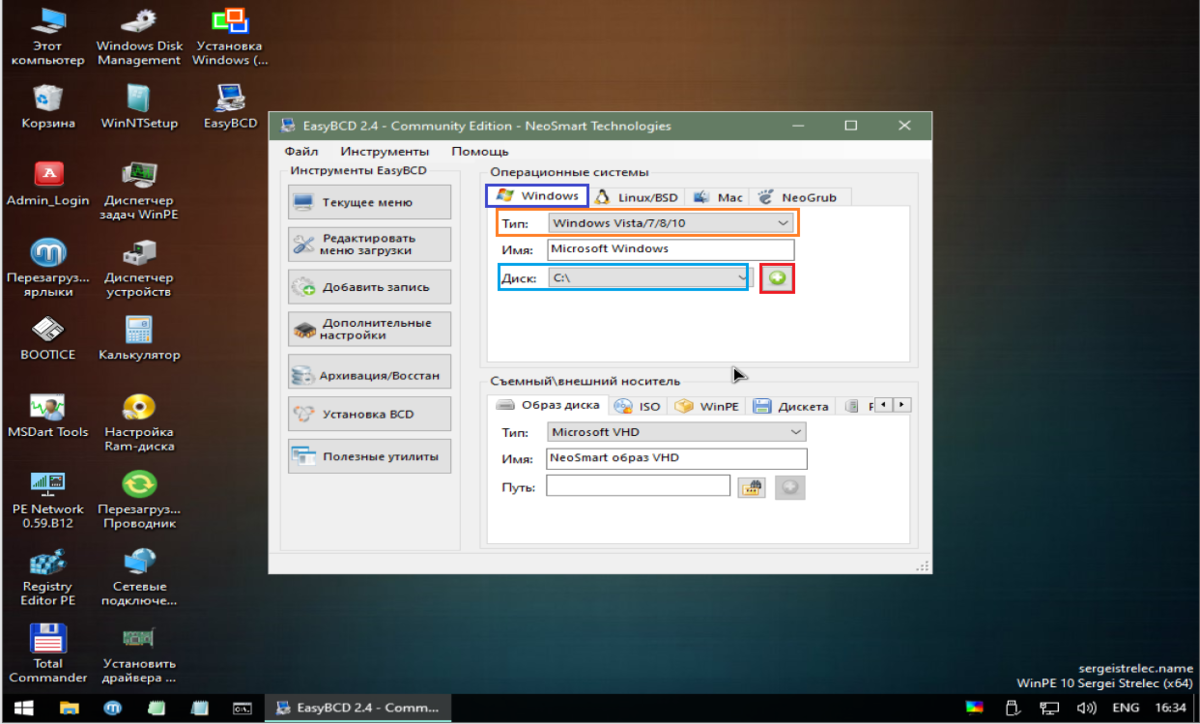Select PE Network 0.59.B12 icon
The height and width of the screenshot is (724, 1200).
pyautogui.click(x=48, y=499)
